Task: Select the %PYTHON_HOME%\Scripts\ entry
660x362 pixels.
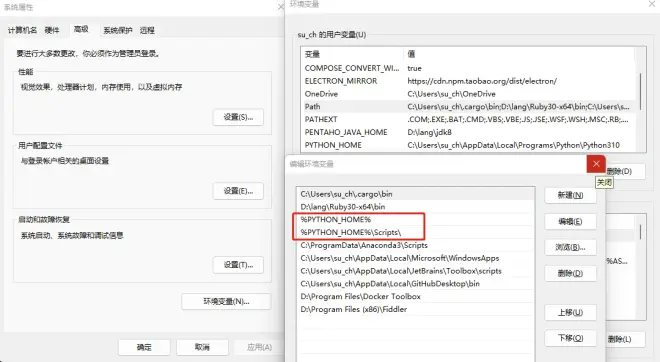Action: pos(415,232)
